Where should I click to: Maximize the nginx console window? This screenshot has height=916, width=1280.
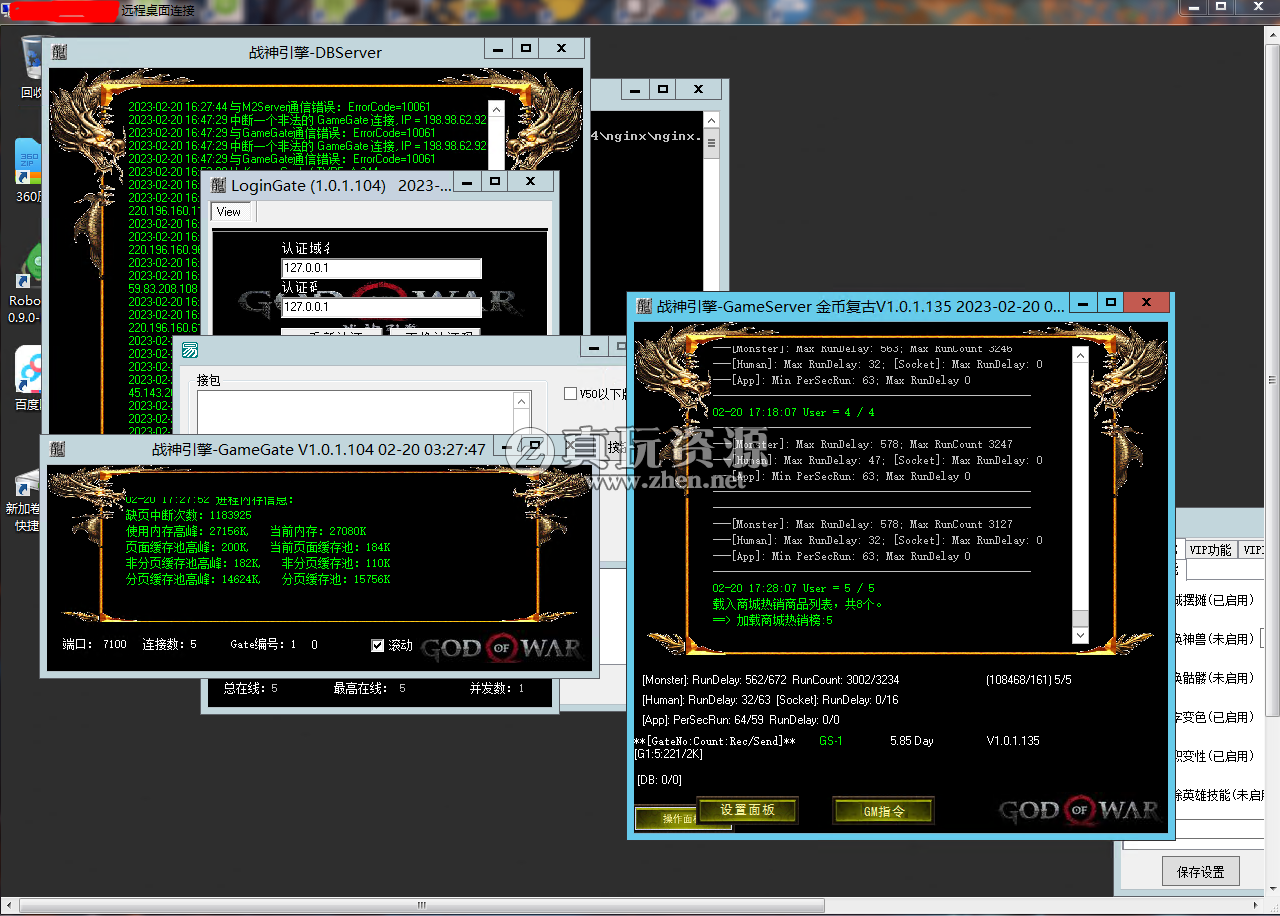662,89
